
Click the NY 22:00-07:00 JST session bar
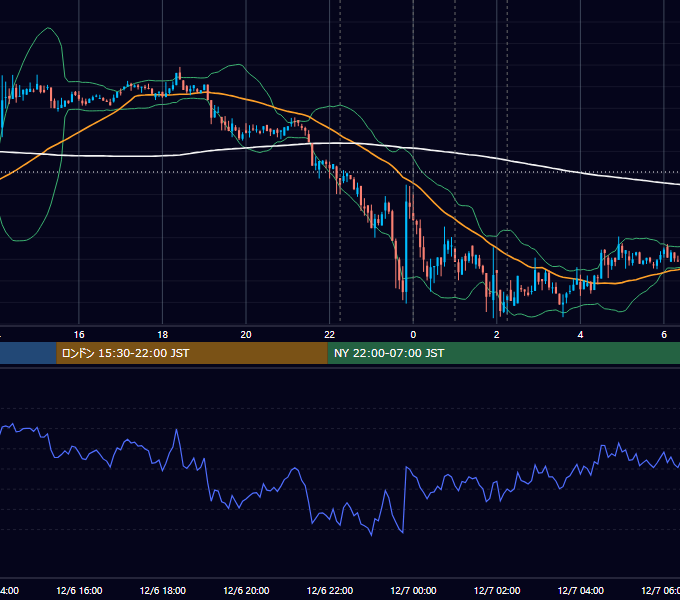[x=503, y=353]
